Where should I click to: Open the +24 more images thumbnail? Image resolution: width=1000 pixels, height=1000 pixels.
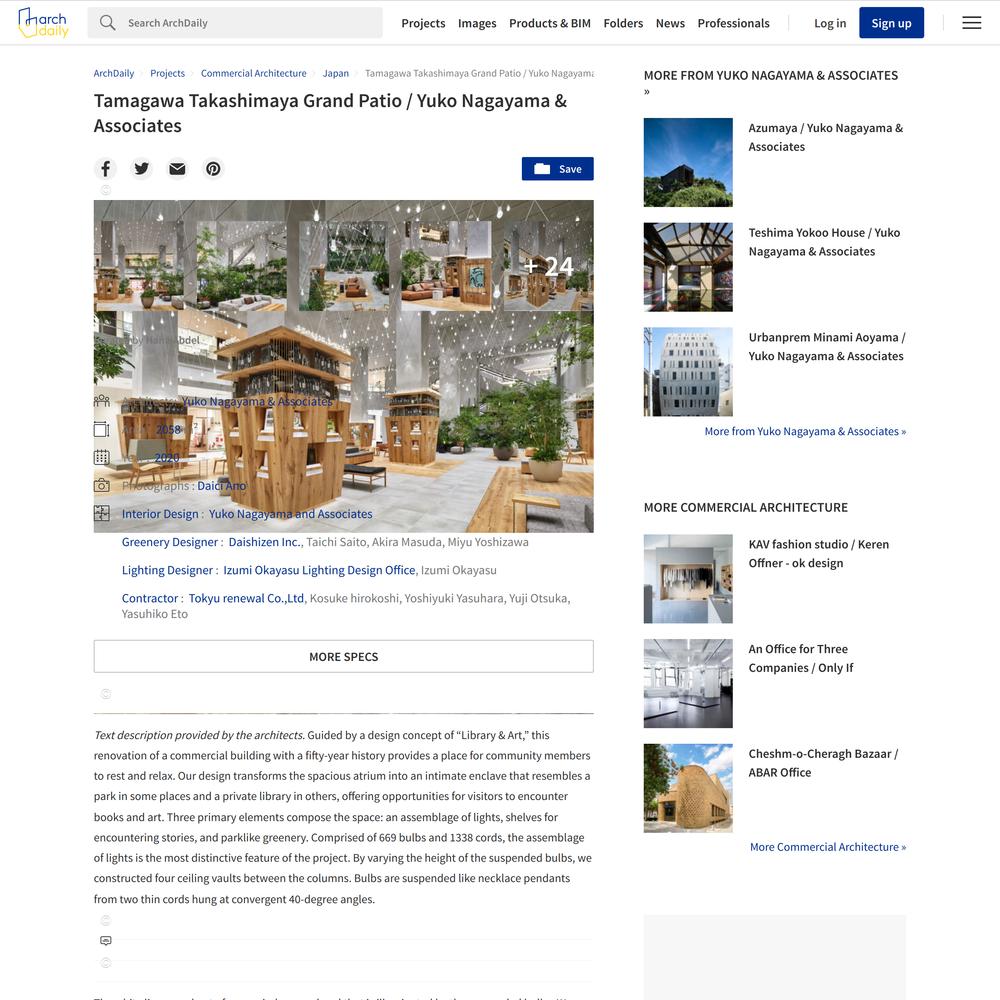[548, 266]
